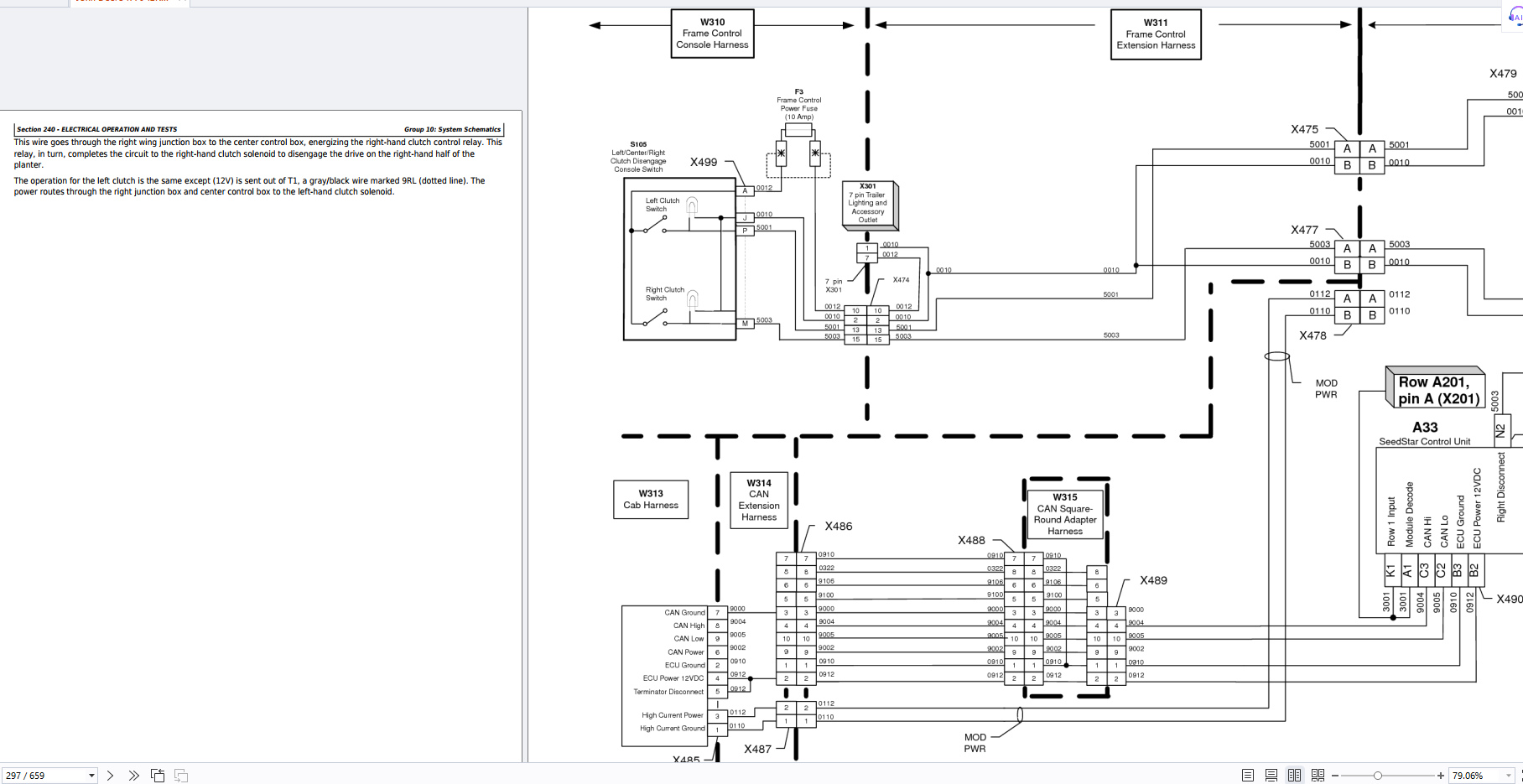Click the X475 connector label
Viewport: 1523px width, 784px height.
click(1304, 129)
